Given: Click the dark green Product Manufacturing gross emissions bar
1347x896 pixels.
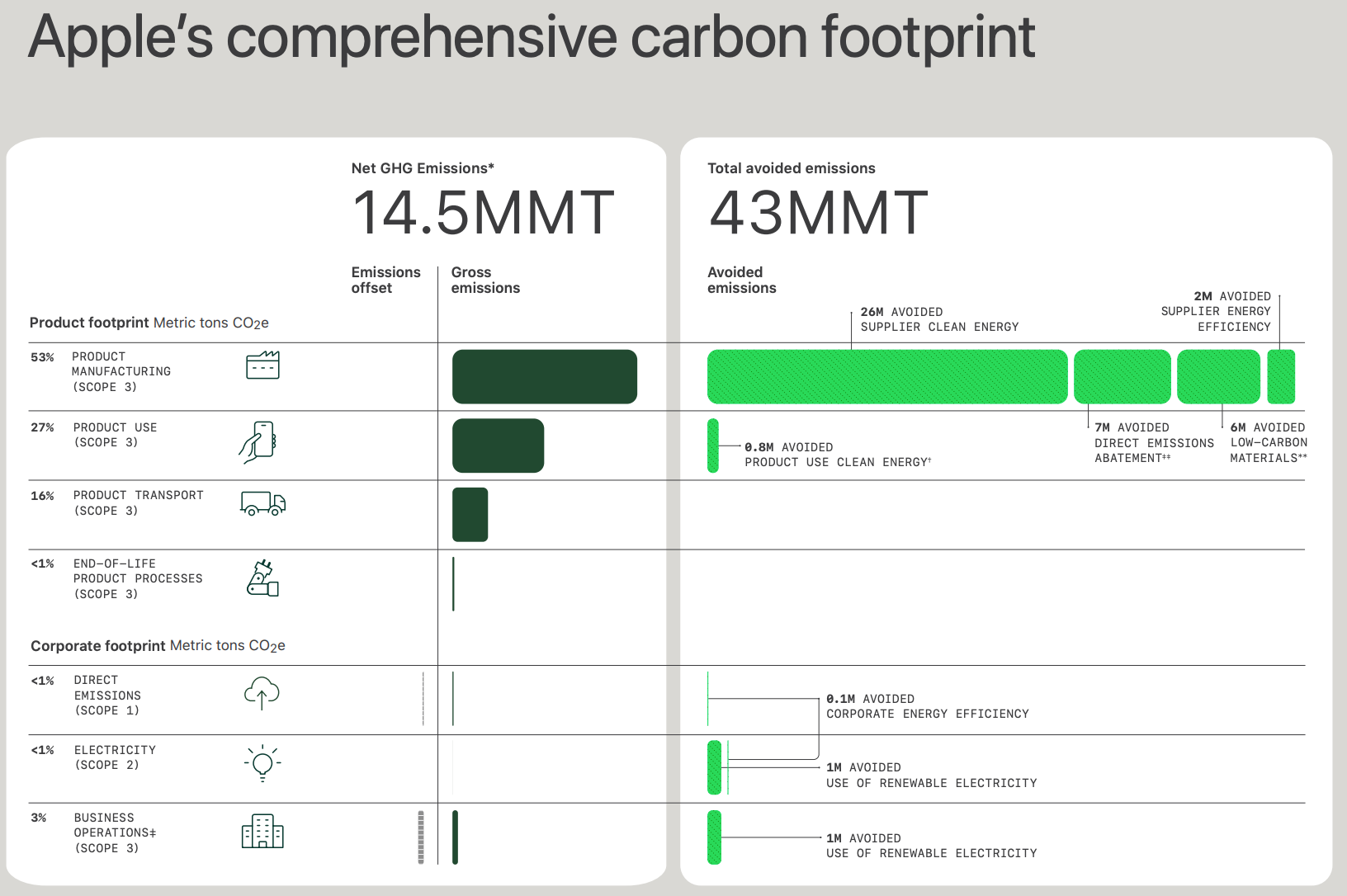Looking at the screenshot, I should (x=545, y=376).
